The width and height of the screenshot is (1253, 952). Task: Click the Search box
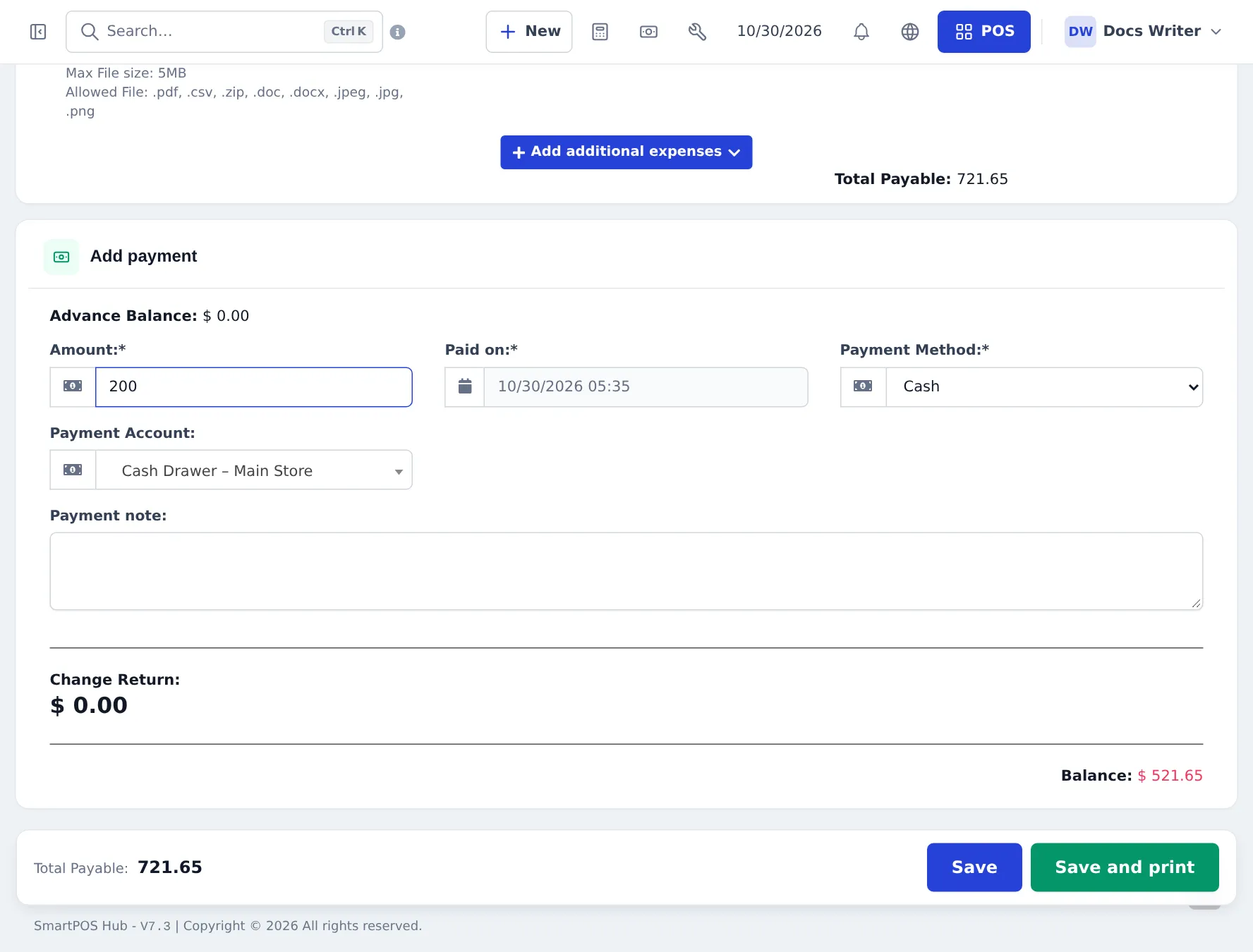(x=224, y=32)
